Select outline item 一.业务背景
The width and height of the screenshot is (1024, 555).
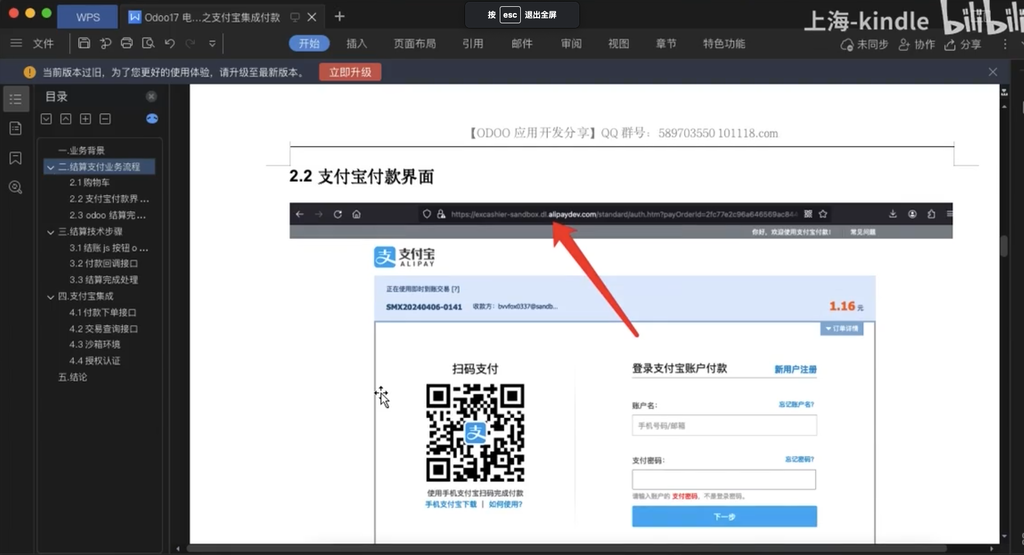click(81, 150)
